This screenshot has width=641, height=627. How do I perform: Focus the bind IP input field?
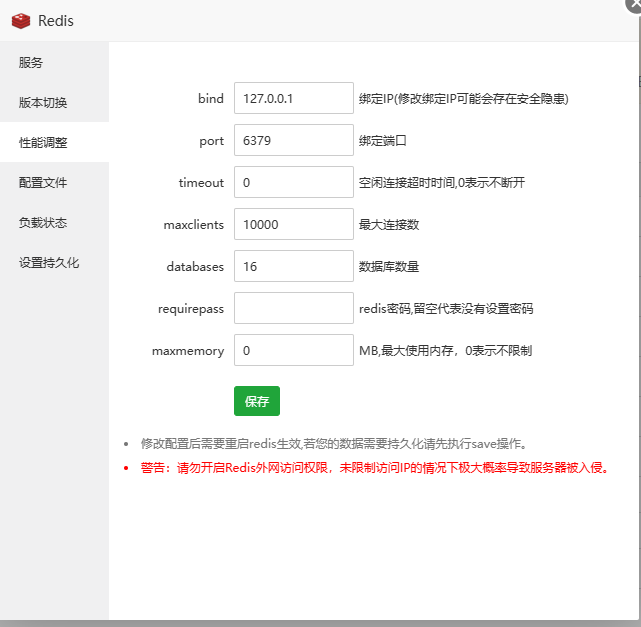coord(294,98)
